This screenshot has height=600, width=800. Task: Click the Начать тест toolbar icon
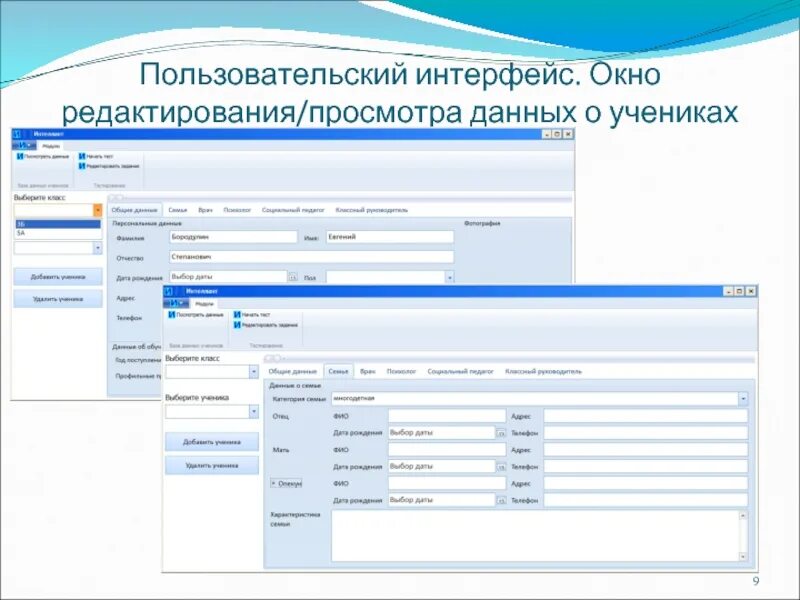point(237,315)
